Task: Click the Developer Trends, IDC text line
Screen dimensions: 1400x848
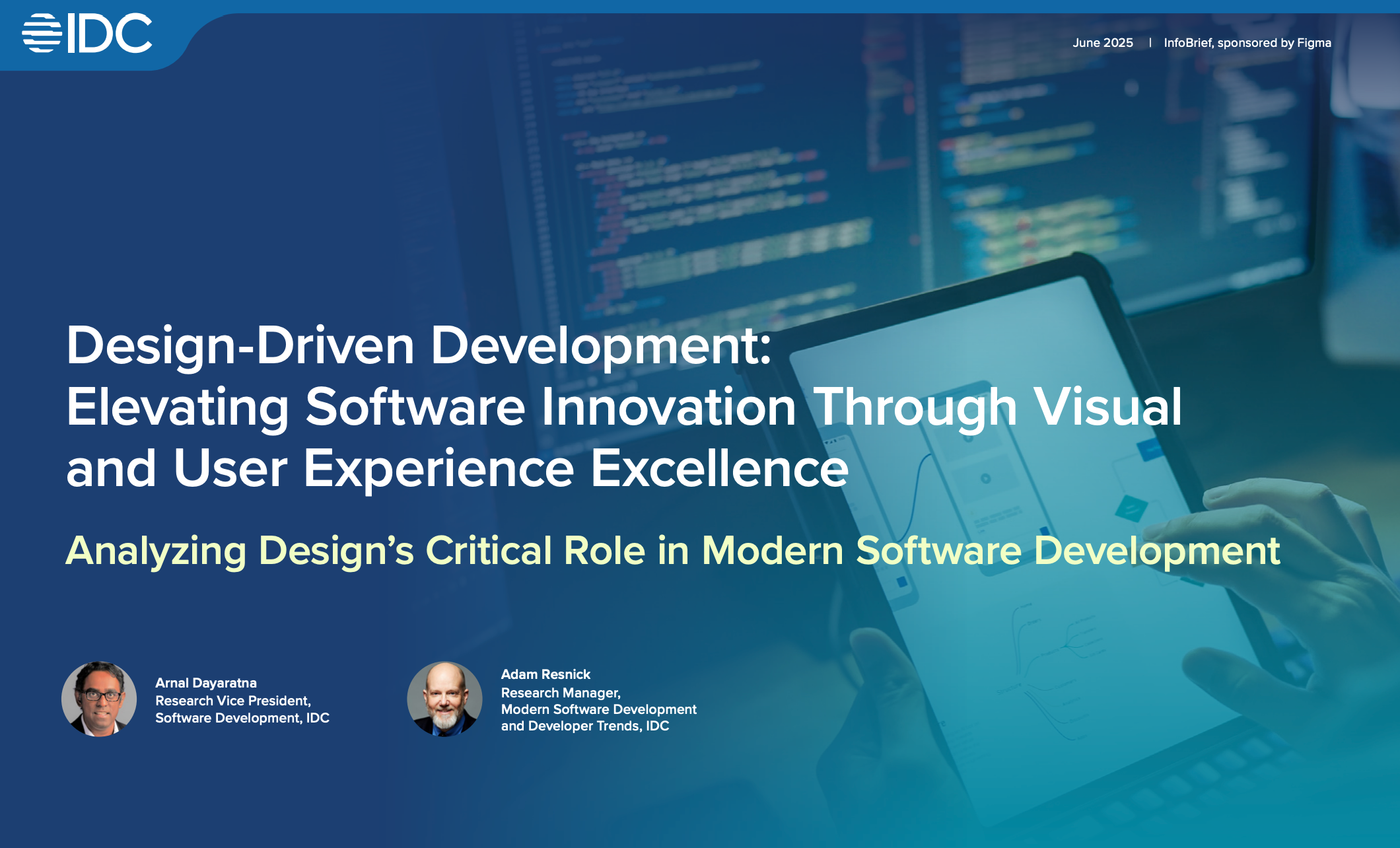Action: pos(584,726)
